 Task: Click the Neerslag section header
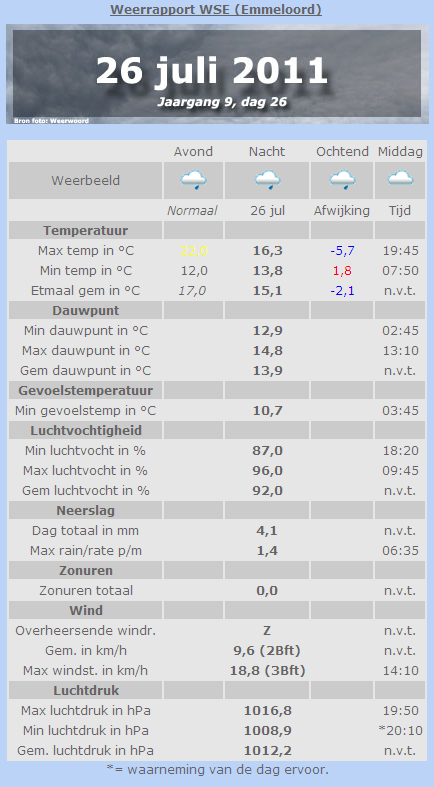coord(85,510)
